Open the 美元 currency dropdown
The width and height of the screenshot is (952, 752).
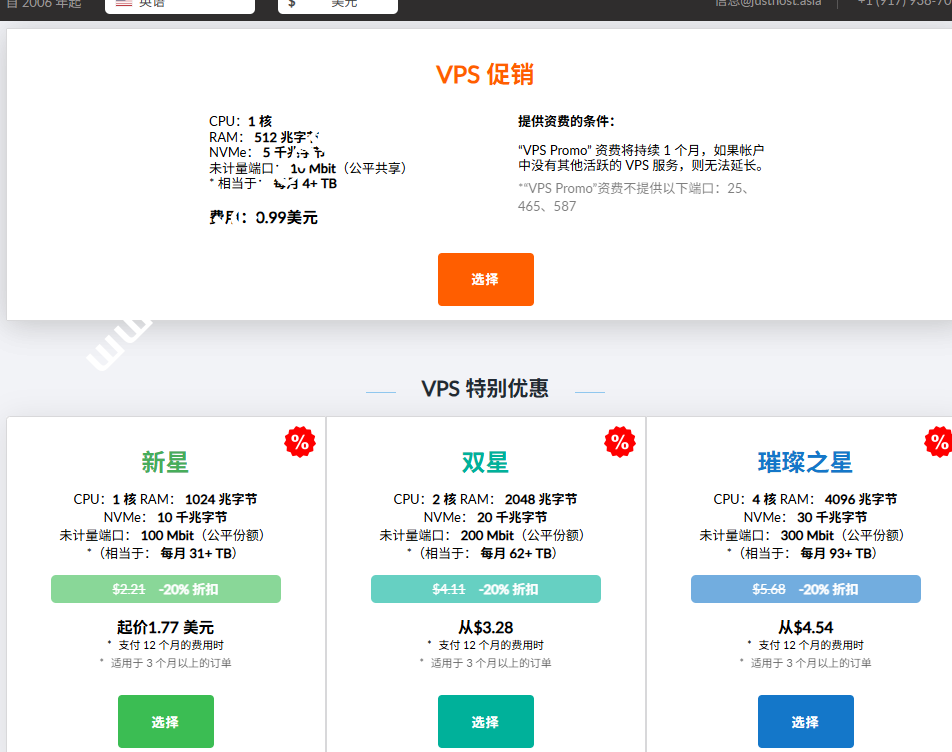340,3
